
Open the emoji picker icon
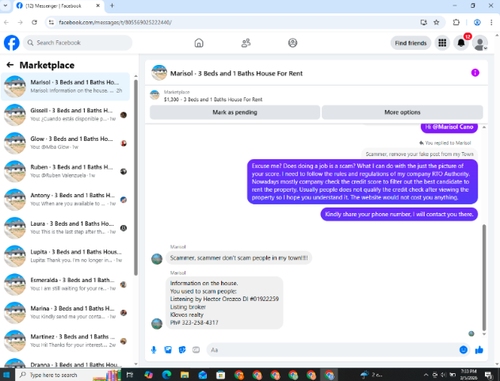(x=463, y=350)
